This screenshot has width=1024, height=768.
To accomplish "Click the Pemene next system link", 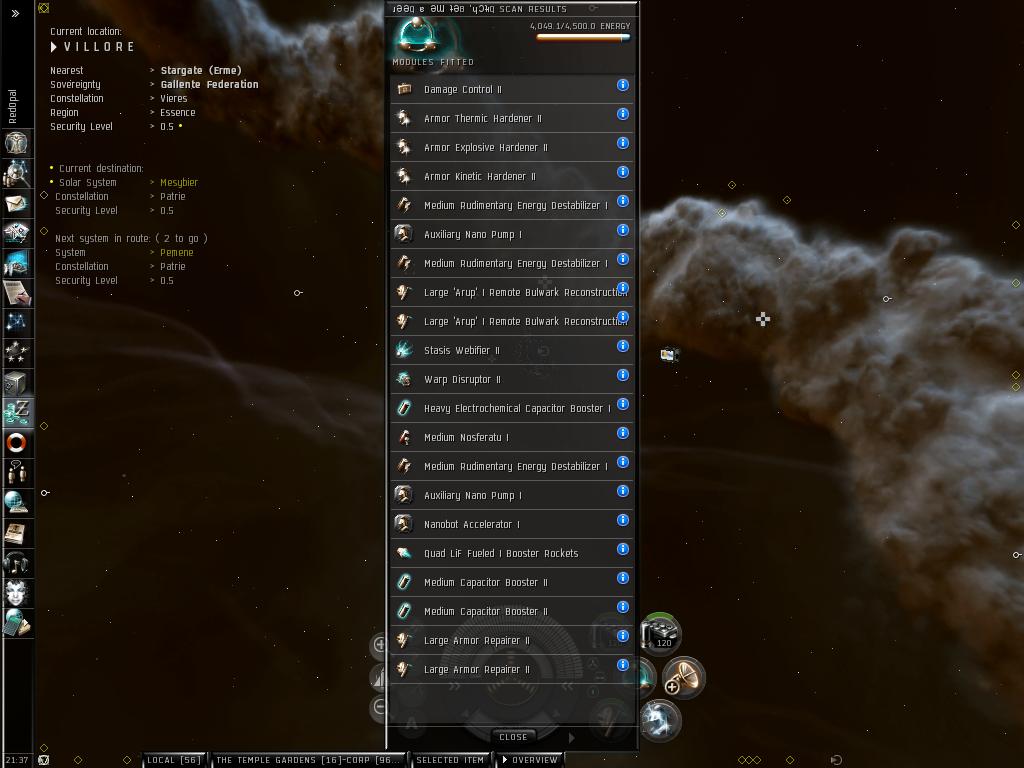I will tap(177, 253).
